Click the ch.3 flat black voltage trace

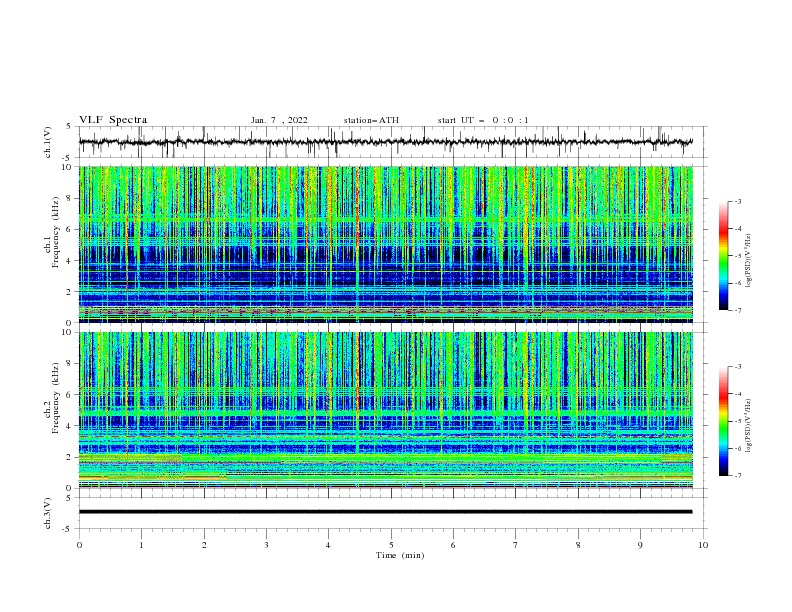[385, 512]
